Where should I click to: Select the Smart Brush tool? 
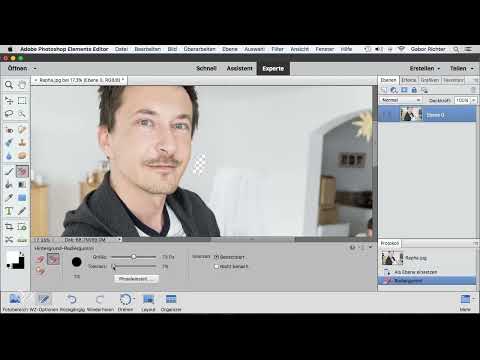coord(9,143)
